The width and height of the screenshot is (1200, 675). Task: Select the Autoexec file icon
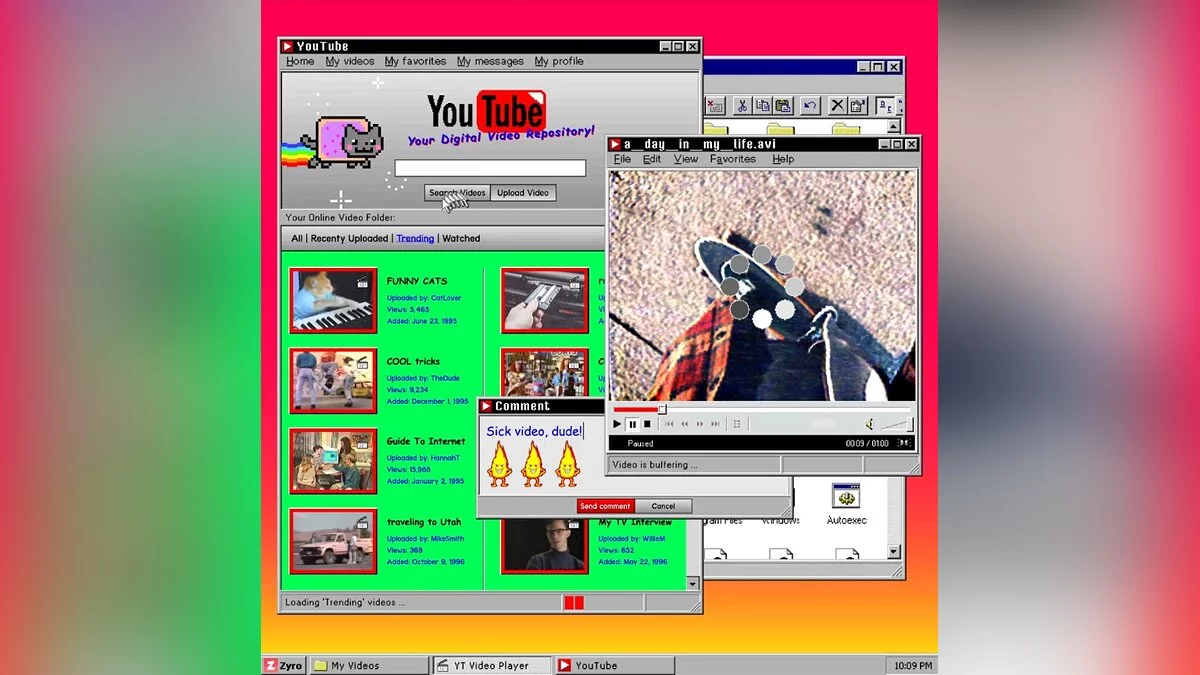(846, 505)
